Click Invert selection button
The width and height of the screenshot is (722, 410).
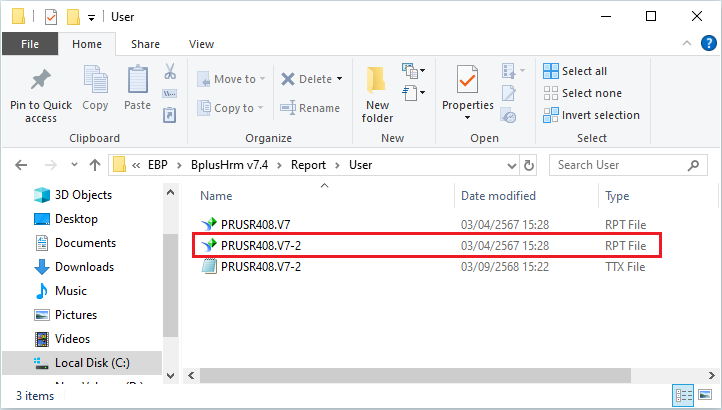(x=590, y=115)
